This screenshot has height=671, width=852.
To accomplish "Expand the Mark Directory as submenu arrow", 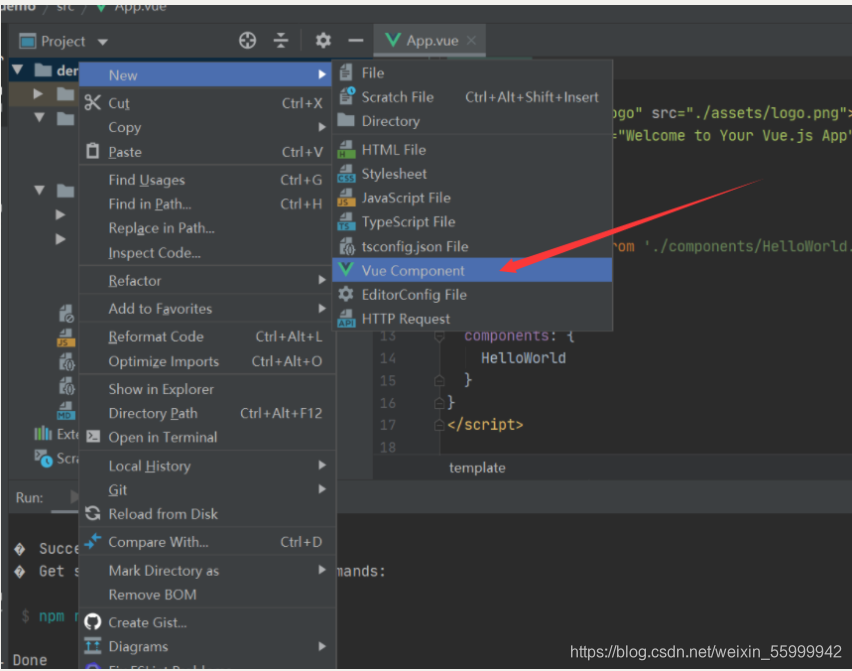I will (322, 569).
